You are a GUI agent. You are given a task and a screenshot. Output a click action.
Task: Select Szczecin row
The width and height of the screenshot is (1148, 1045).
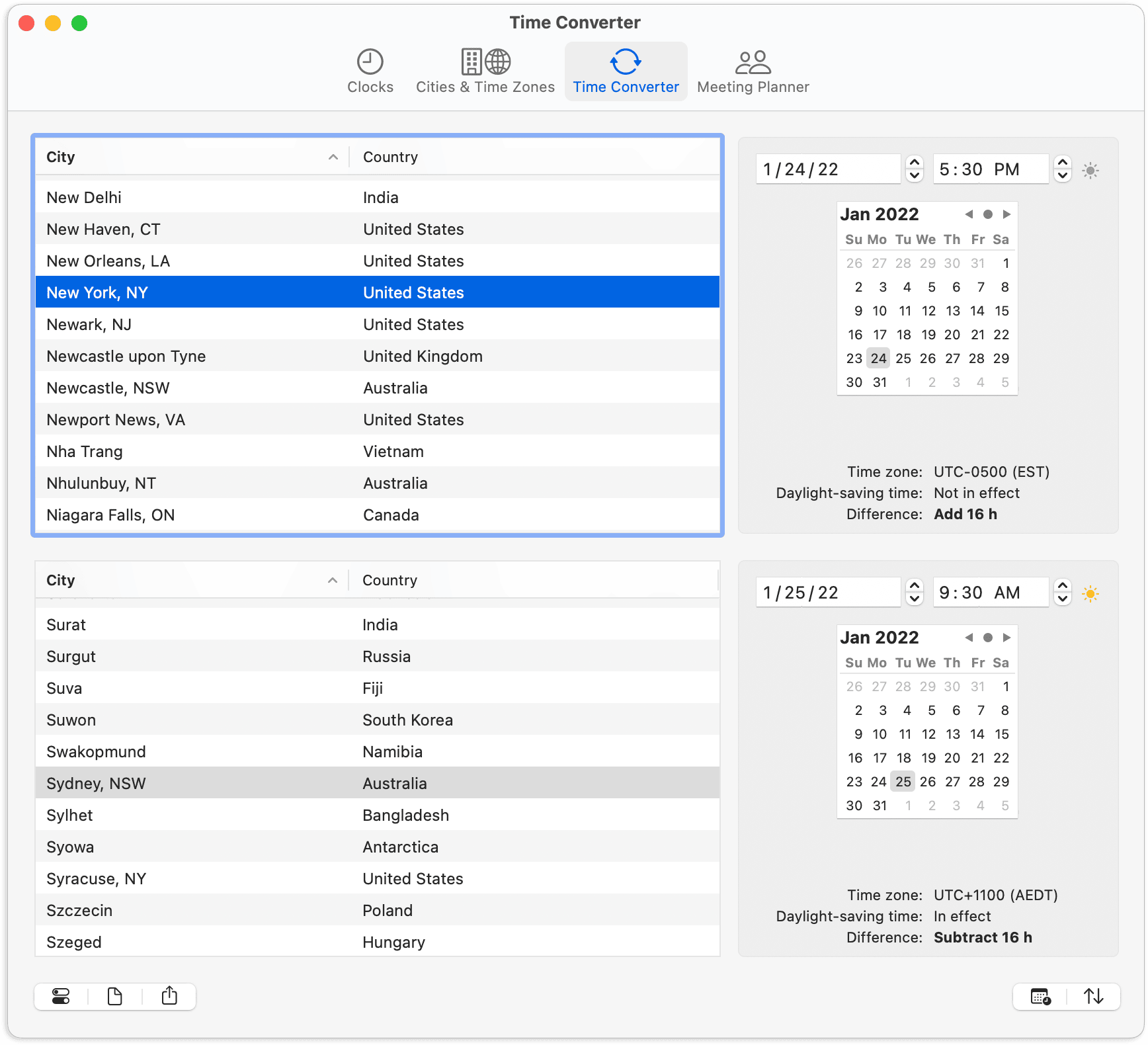pos(378,910)
